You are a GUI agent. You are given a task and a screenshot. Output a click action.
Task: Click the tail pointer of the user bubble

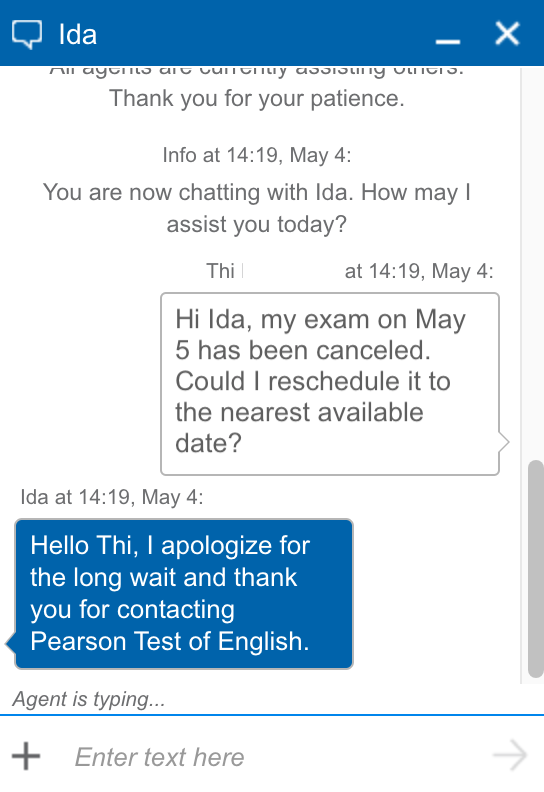pyautogui.click(x=504, y=442)
